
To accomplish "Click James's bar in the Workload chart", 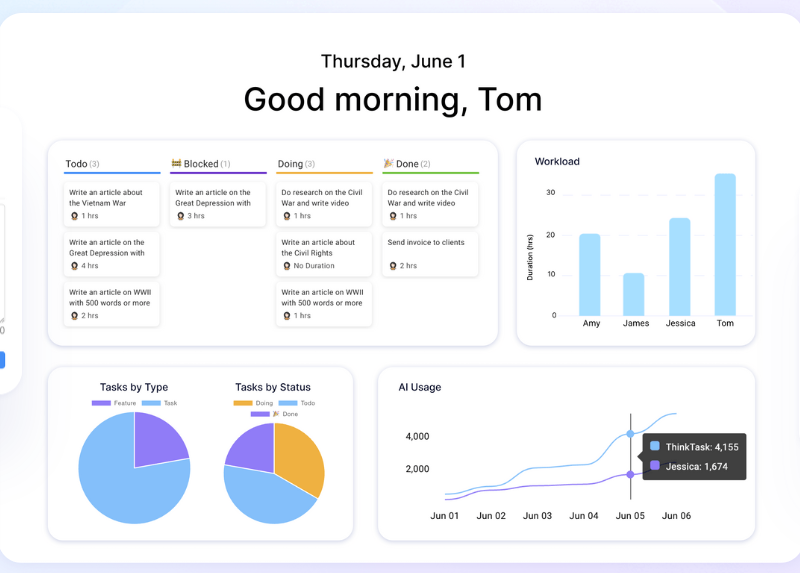I will click(634, 294).
